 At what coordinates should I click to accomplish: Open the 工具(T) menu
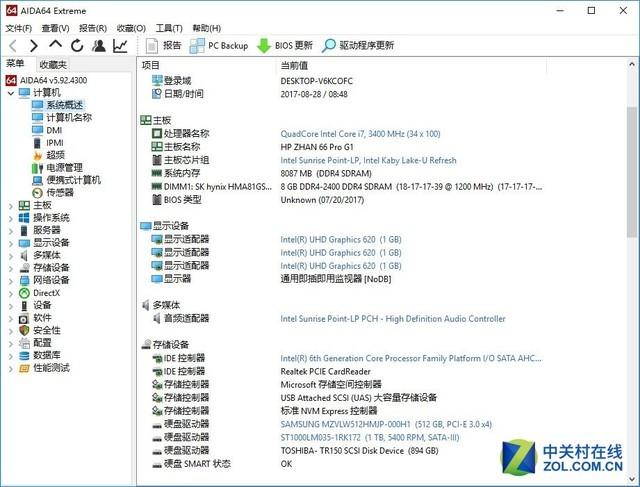(169, 28)
